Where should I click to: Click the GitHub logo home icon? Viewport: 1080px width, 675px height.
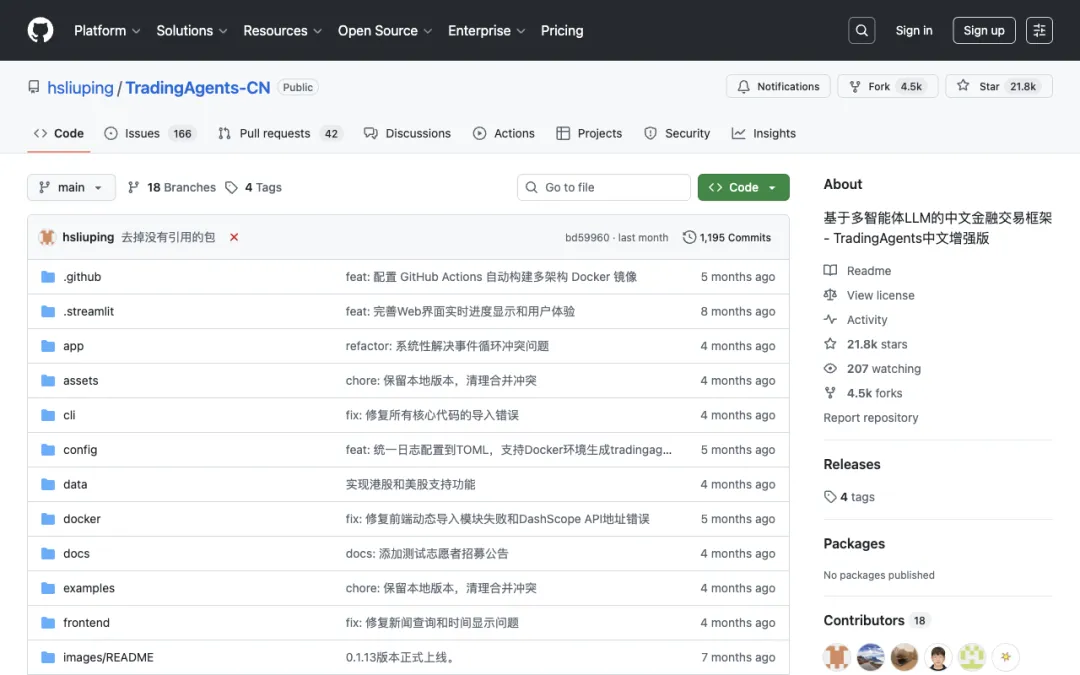(x=41, y=30)
